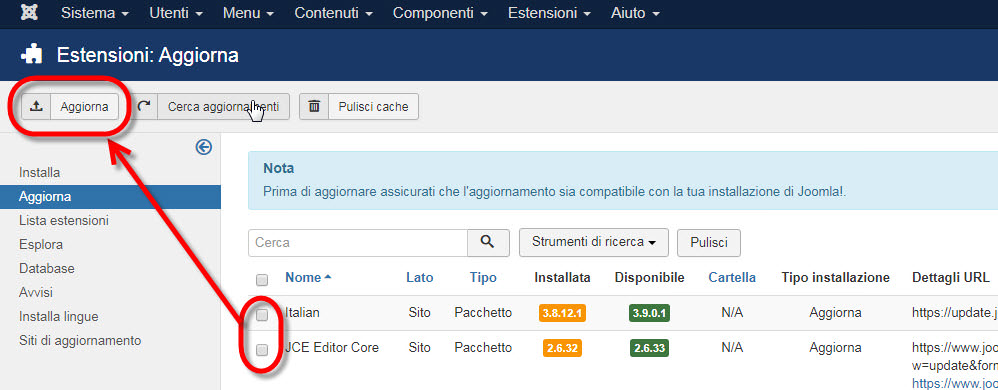The width and height of the screenshot is (998, 390).
Task: Open the Estensioni menu
Action: pos(549,13)
